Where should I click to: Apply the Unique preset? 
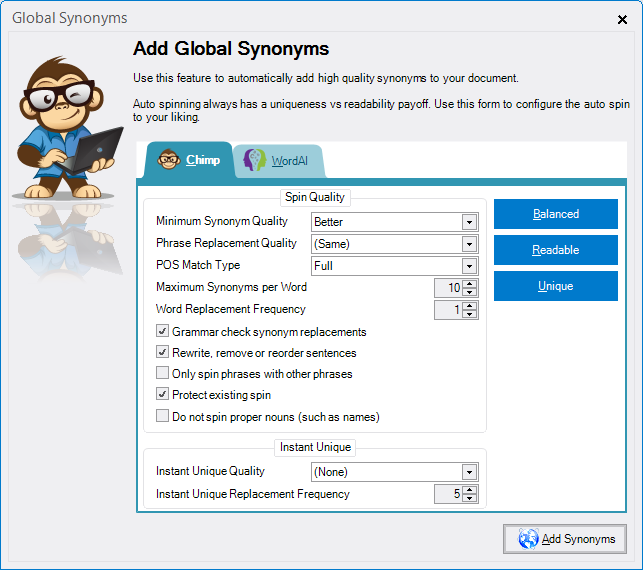coord(556,286)
